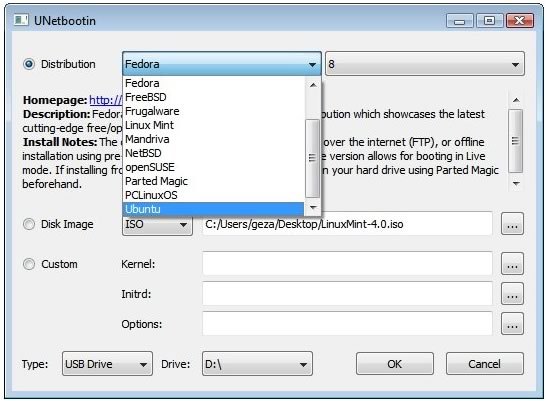This screenshot has height=401, width=547.
Task: Expand the Drive D:\ dropdown
Action: click(257, 364)
